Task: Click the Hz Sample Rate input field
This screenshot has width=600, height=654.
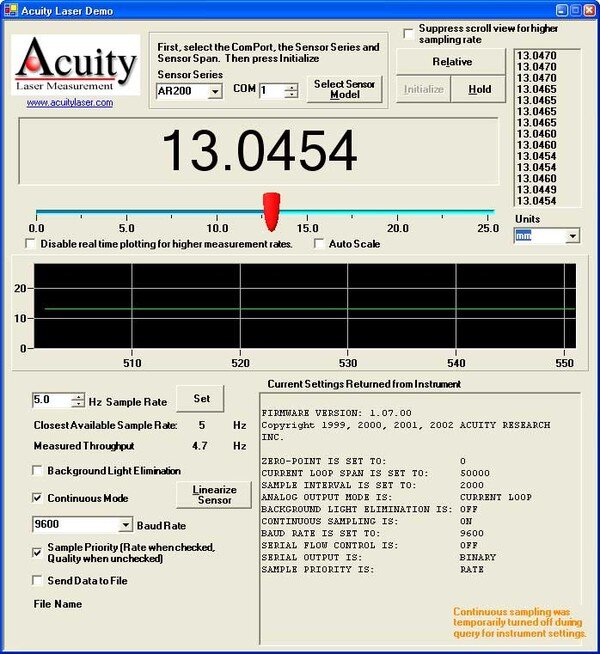Action: pos(52,400)
